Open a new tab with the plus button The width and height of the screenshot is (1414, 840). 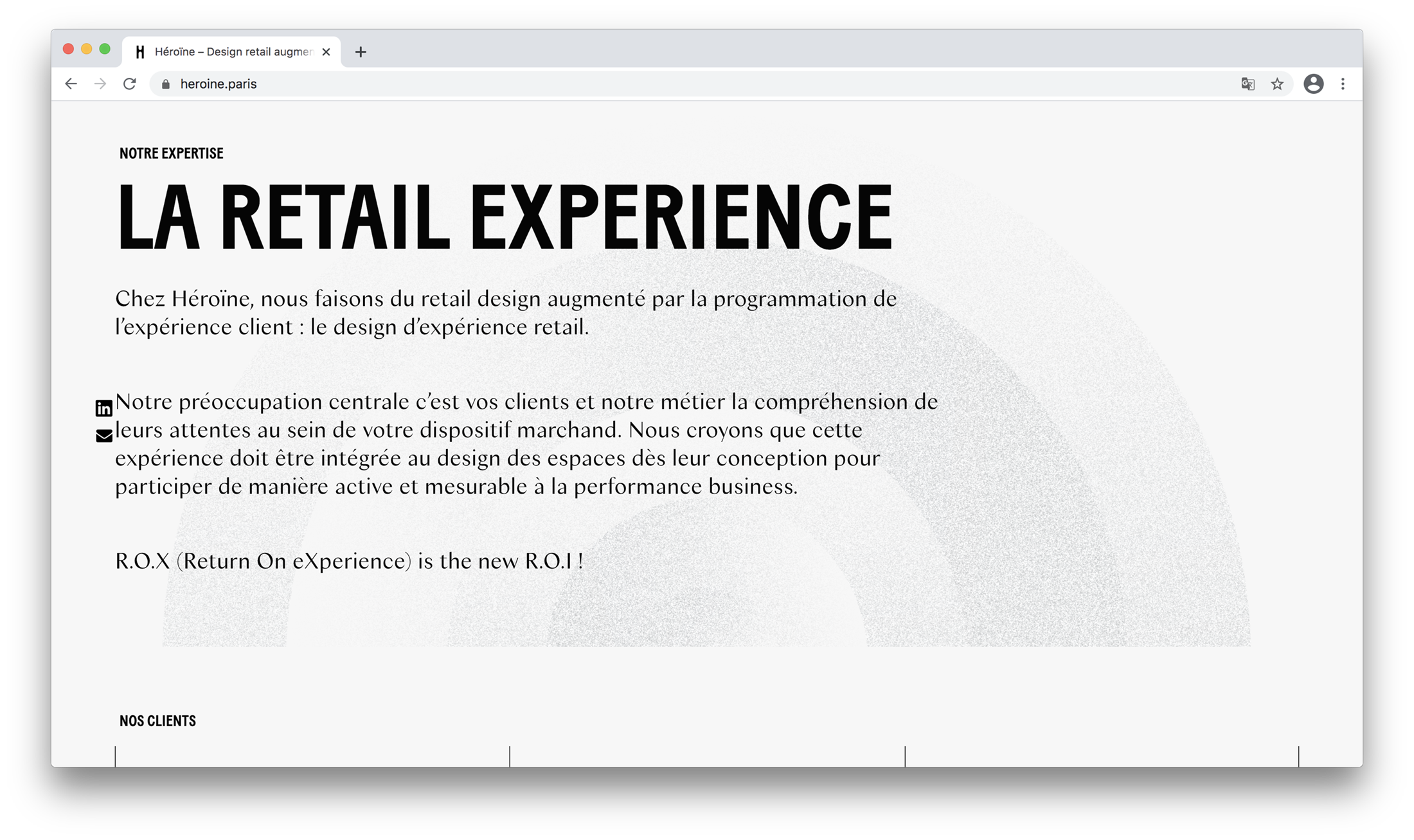click(361, 52)
